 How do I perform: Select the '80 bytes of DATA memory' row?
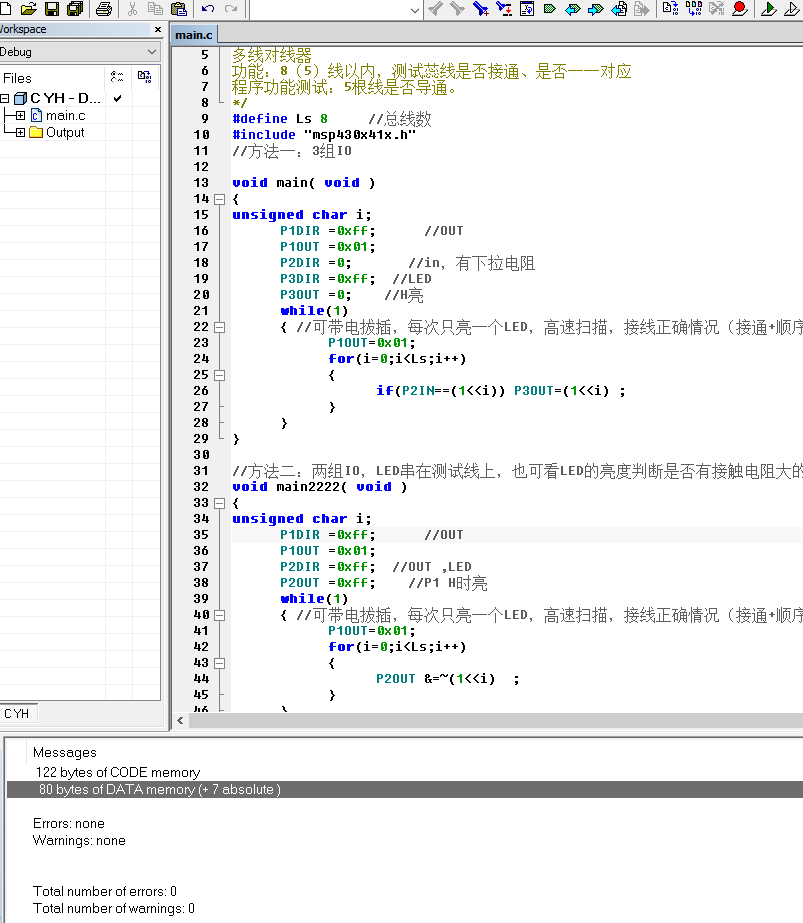tap(405, 789)
